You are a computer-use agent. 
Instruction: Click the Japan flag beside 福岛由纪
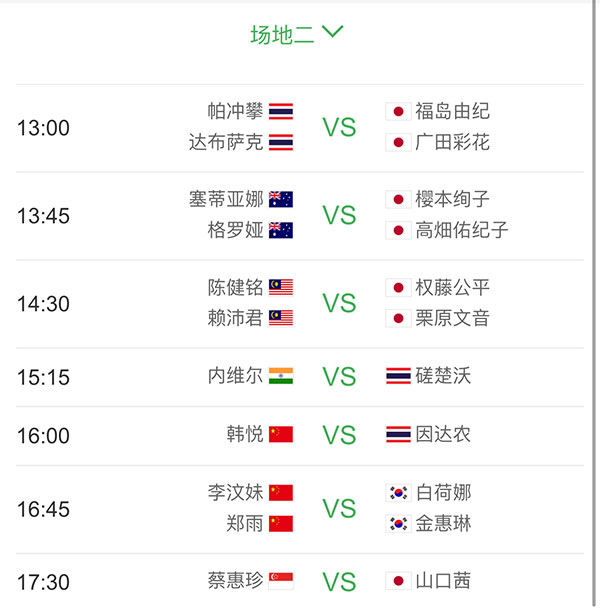tap(398, 111)
